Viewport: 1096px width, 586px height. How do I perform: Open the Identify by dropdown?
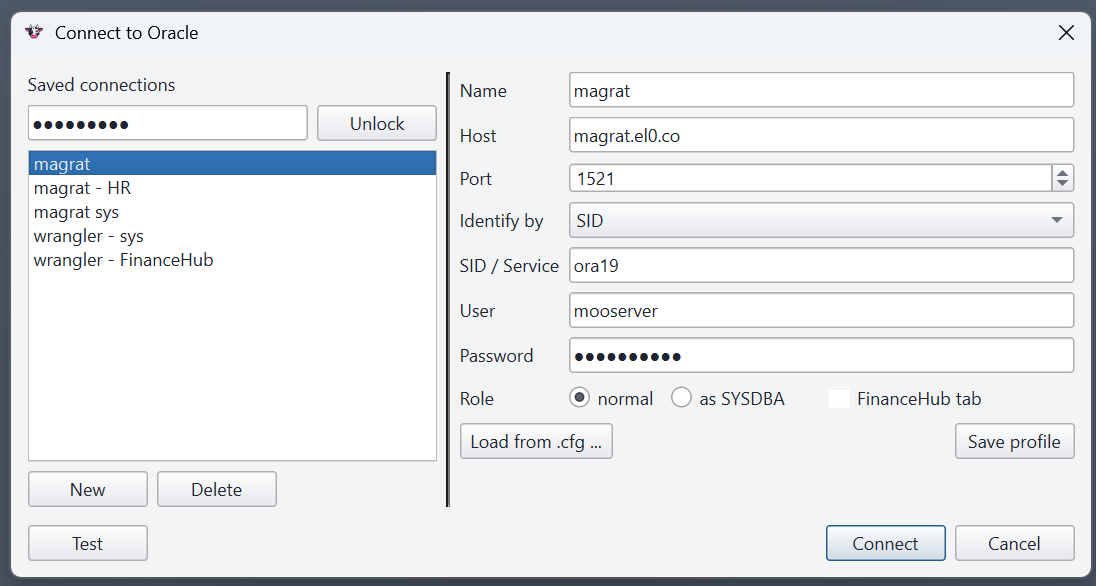pyautogui.click(x=821, y=221)
